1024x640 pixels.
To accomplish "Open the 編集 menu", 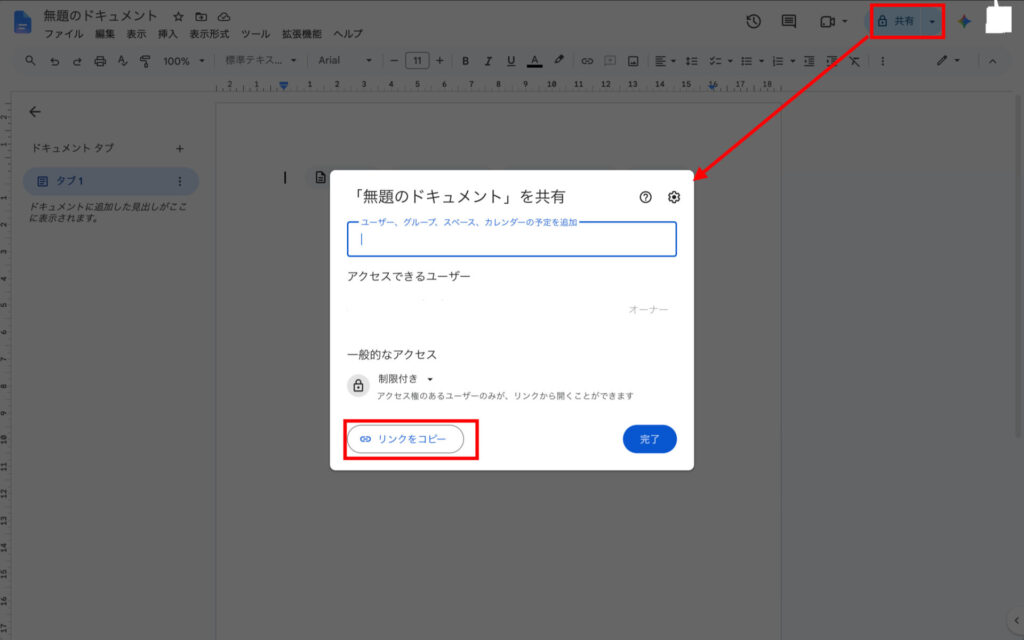I will [104, 34].
